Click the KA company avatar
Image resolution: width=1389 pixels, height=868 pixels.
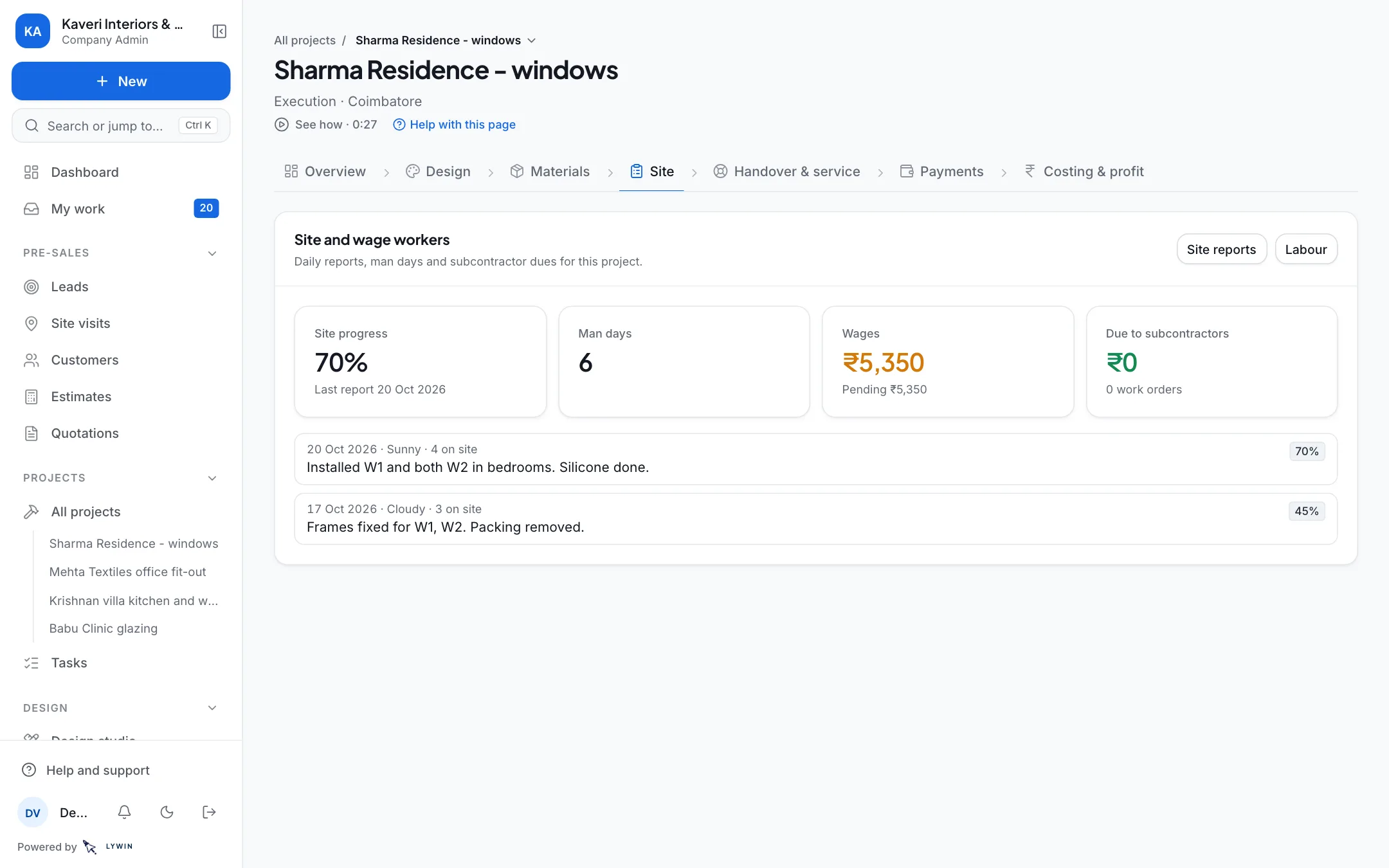click(x=33, y=31)
